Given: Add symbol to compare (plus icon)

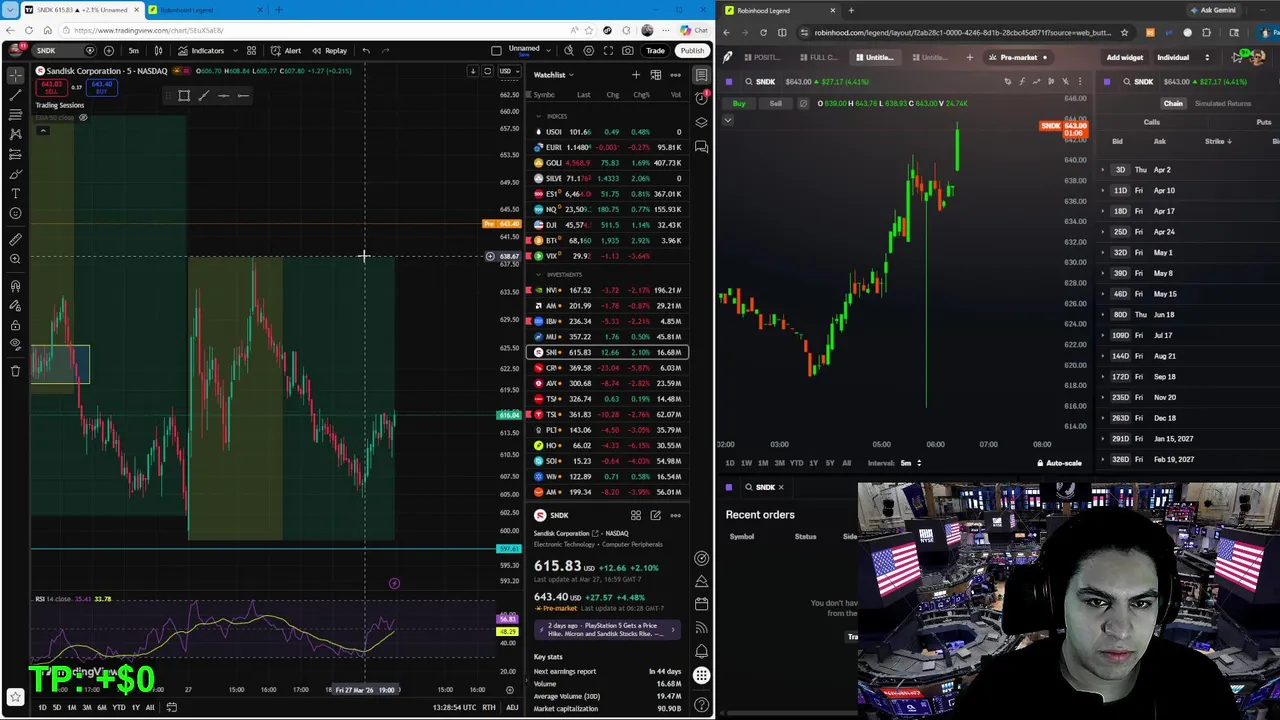Looking at the screenshot, I should [x=109, y=51].
